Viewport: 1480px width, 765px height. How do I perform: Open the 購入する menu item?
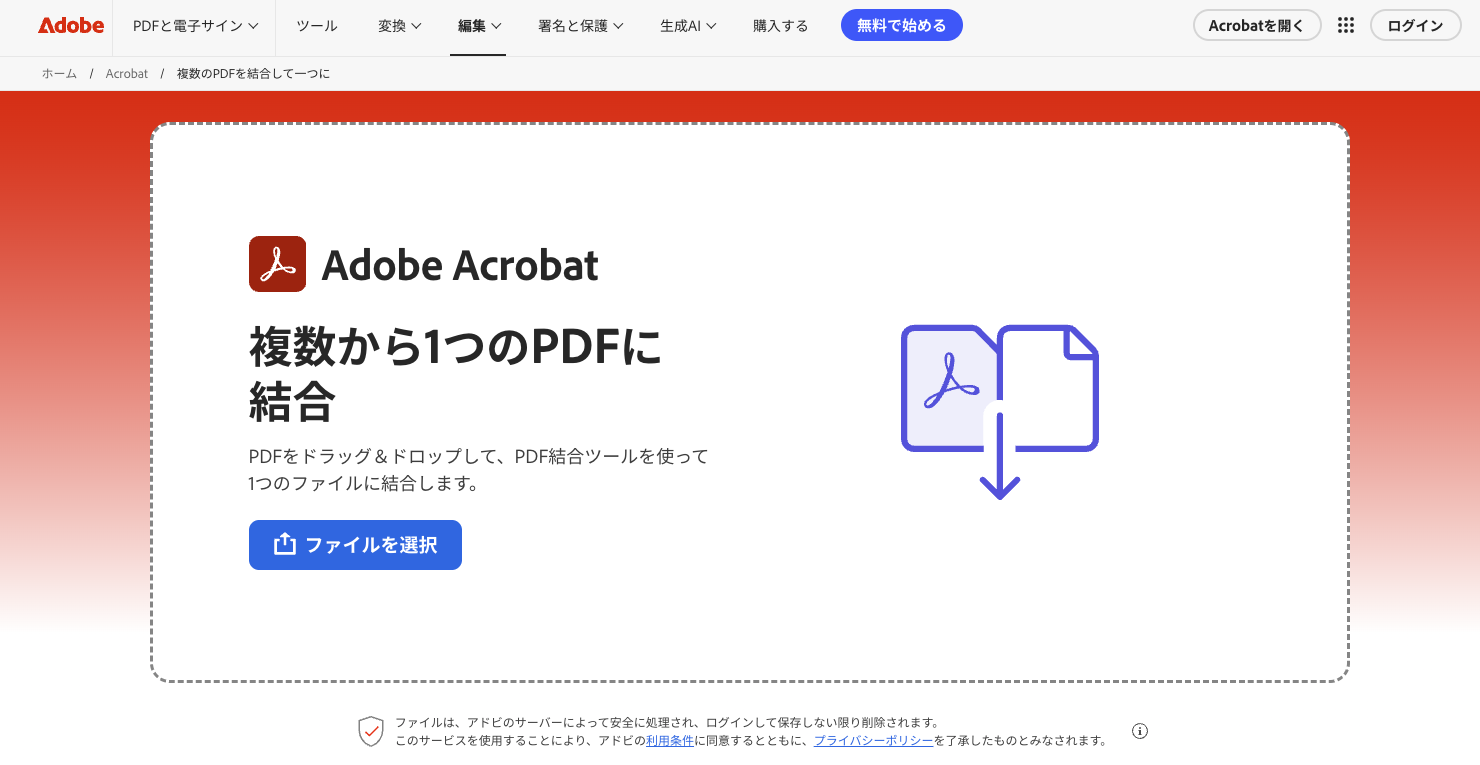pos(781,26)
